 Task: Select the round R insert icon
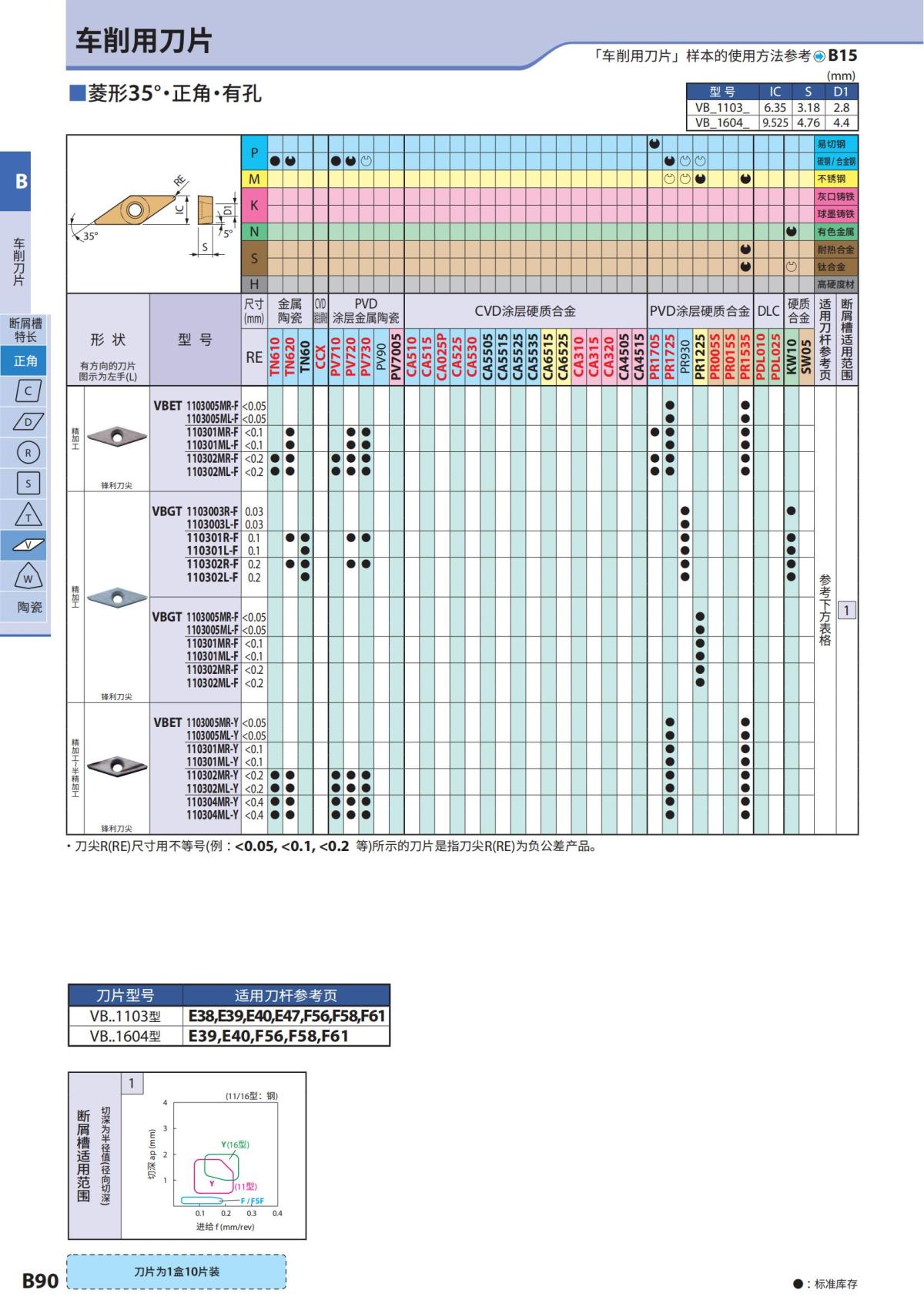click(28, 452)
